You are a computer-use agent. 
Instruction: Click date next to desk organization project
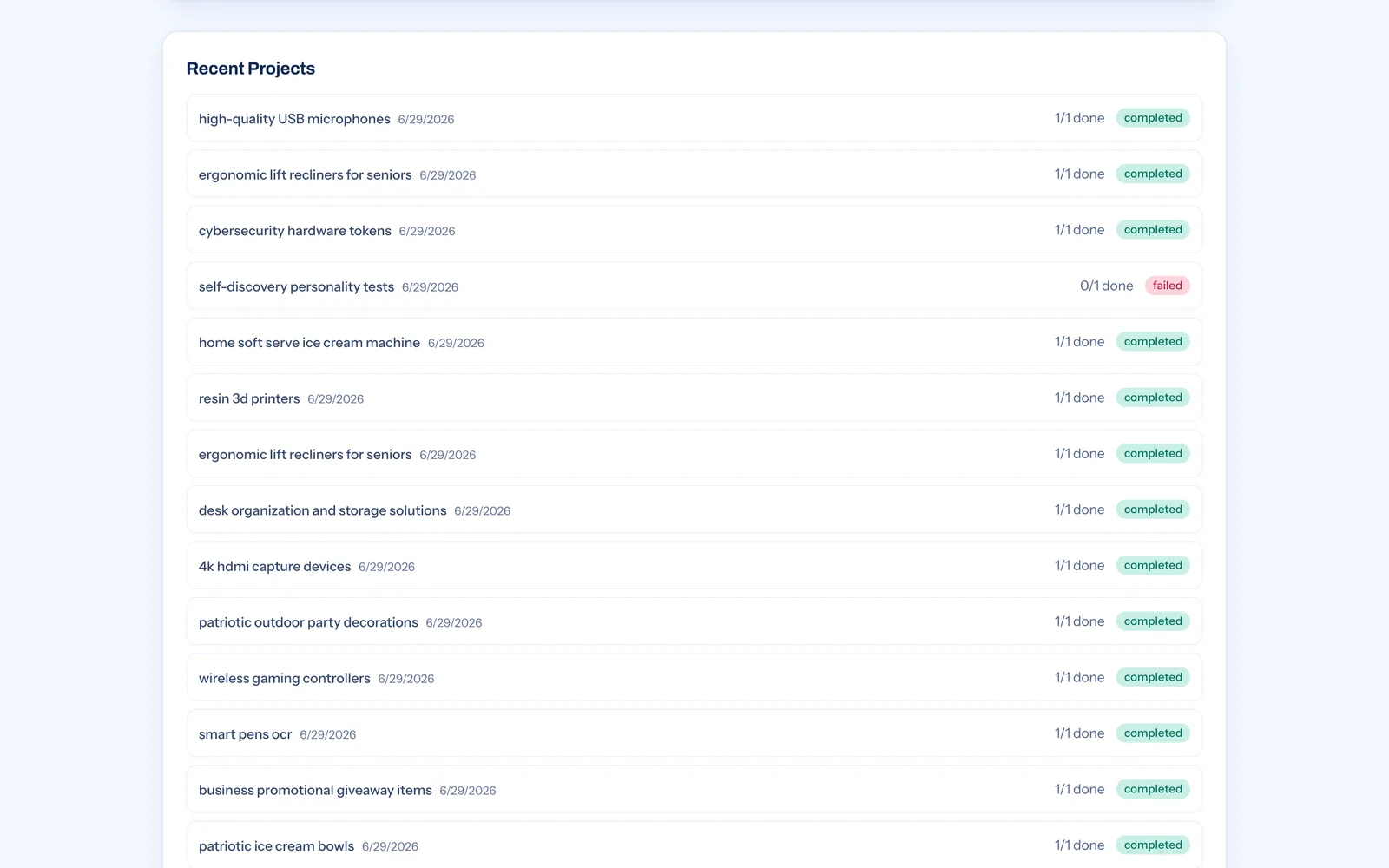pyautogui.click(x=482, y=511)
